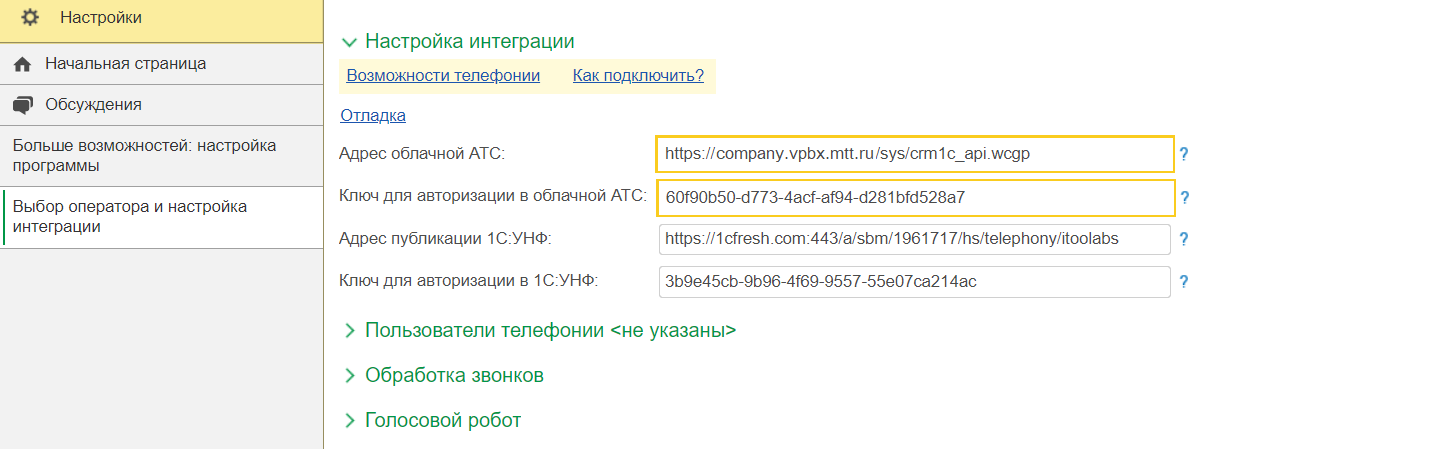Expand Пользователи телефонии section
The height and width of the screenshot is (450, 1447).
[349, 330]
